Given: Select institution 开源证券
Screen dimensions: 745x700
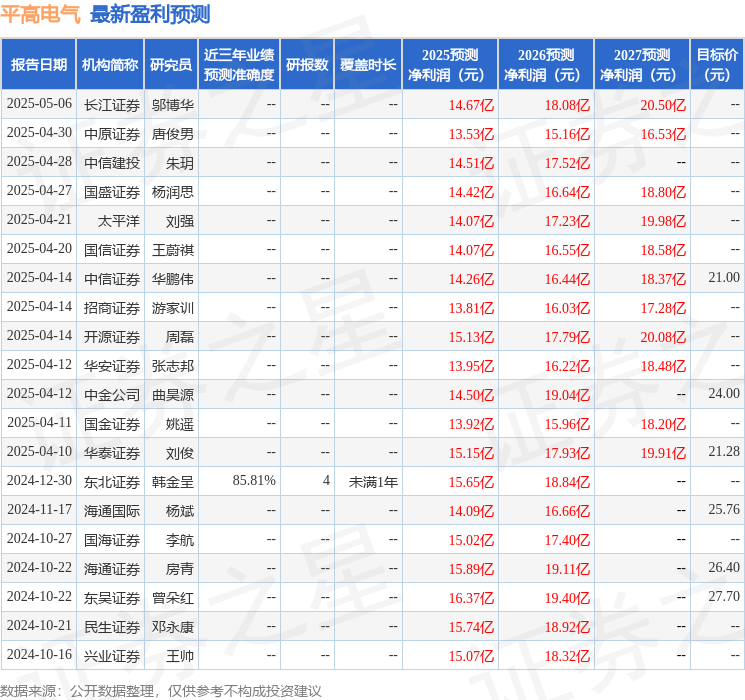Looking at the screenshot, I should pos(112,337).
